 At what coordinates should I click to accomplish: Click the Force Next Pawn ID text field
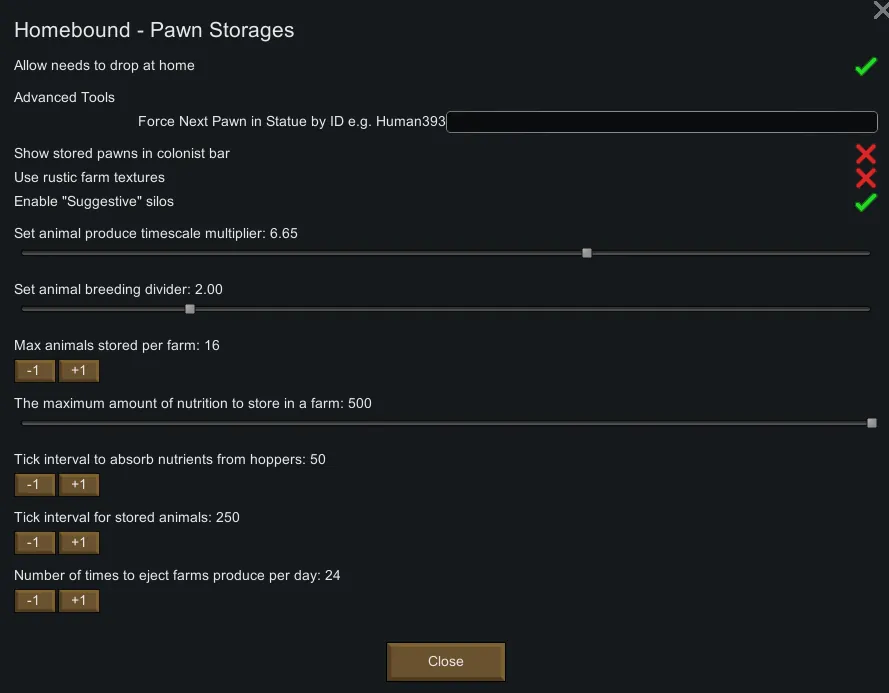662,122
